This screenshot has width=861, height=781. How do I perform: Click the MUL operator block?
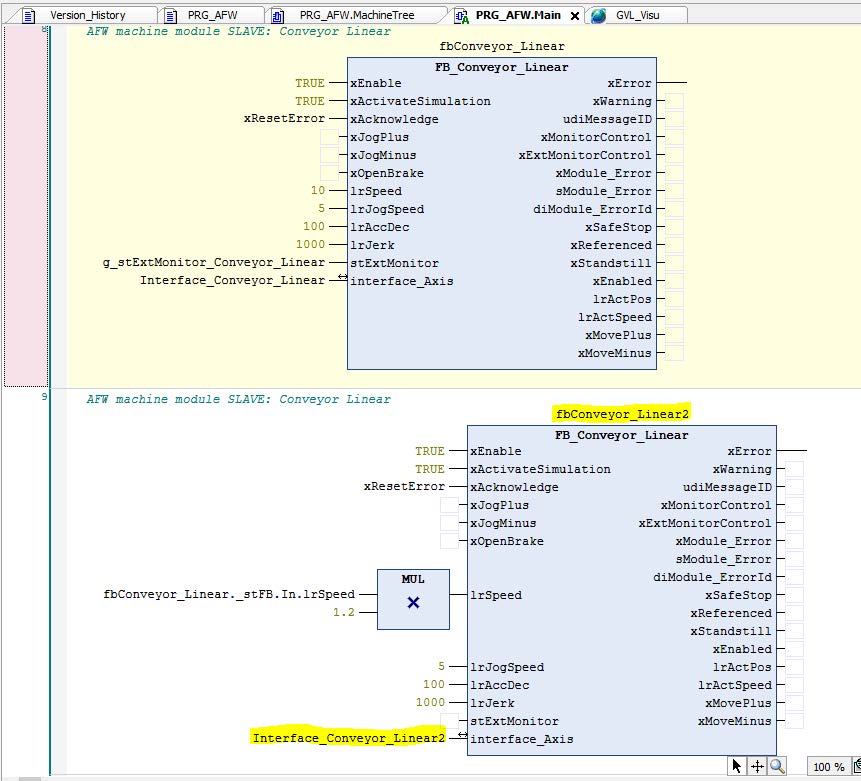[x=413, y=599]
